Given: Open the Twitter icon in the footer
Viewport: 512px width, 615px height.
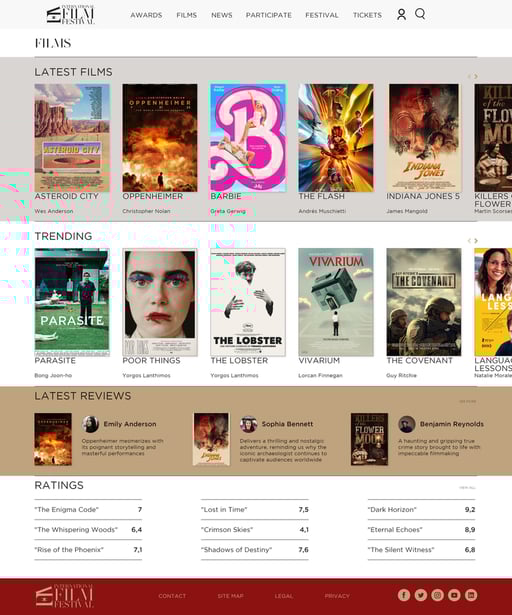Looking at the screenshot, I should tap(421, 595).
